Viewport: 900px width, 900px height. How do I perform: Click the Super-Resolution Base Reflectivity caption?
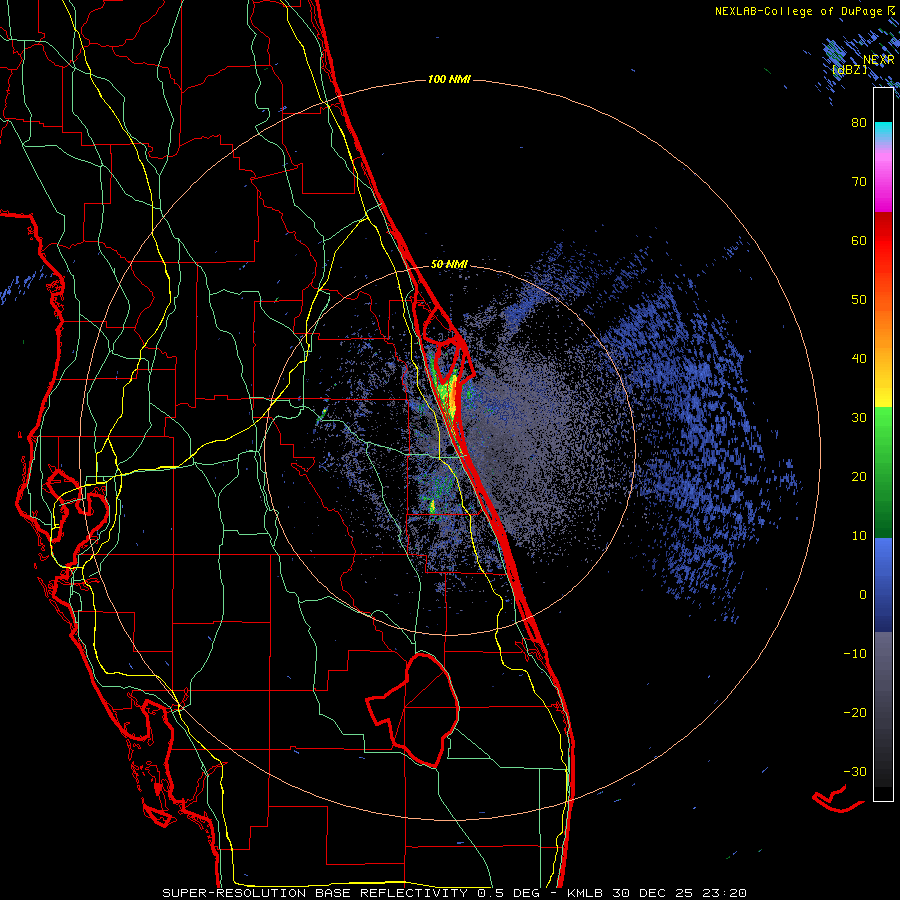point(455,893)
